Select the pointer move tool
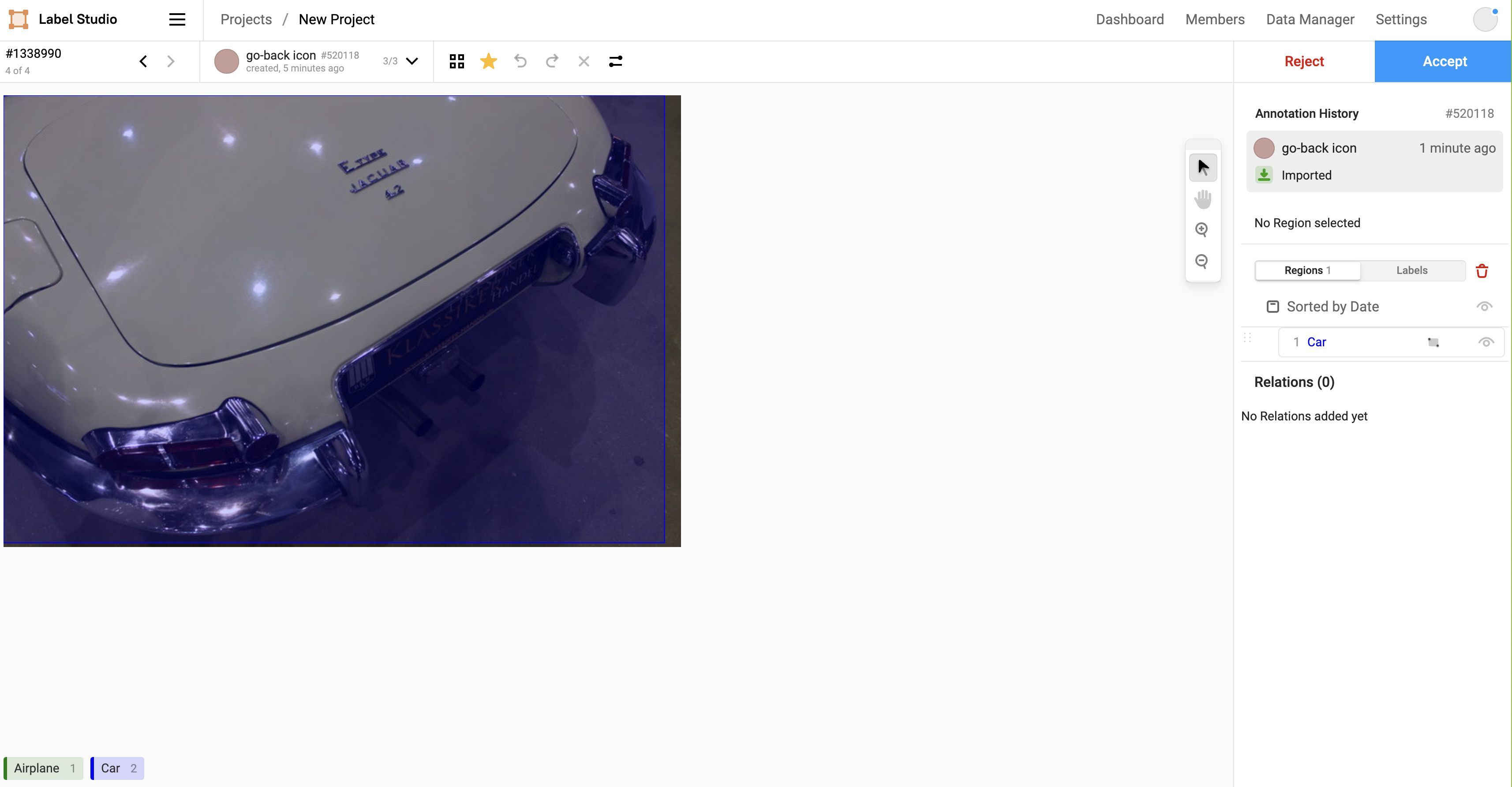The height and width of the screenshot is (787, 1512). tap(1203, 167)
